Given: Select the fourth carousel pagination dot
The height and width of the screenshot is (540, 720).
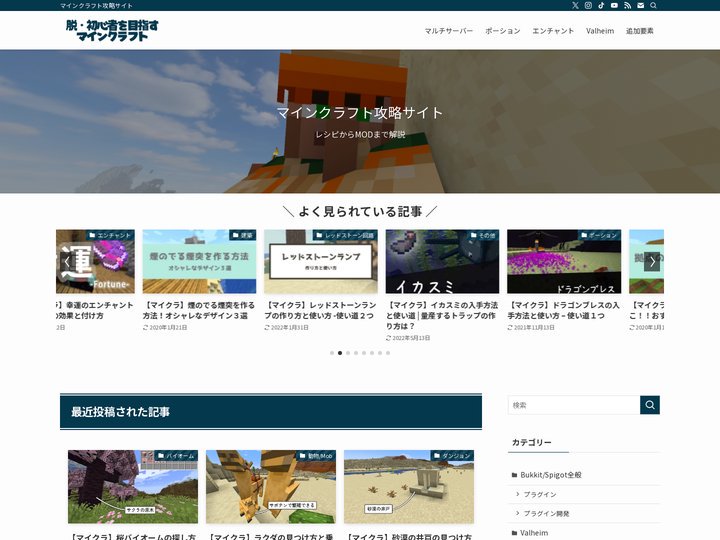Looking at the screenshot, I should coord(356,353).
